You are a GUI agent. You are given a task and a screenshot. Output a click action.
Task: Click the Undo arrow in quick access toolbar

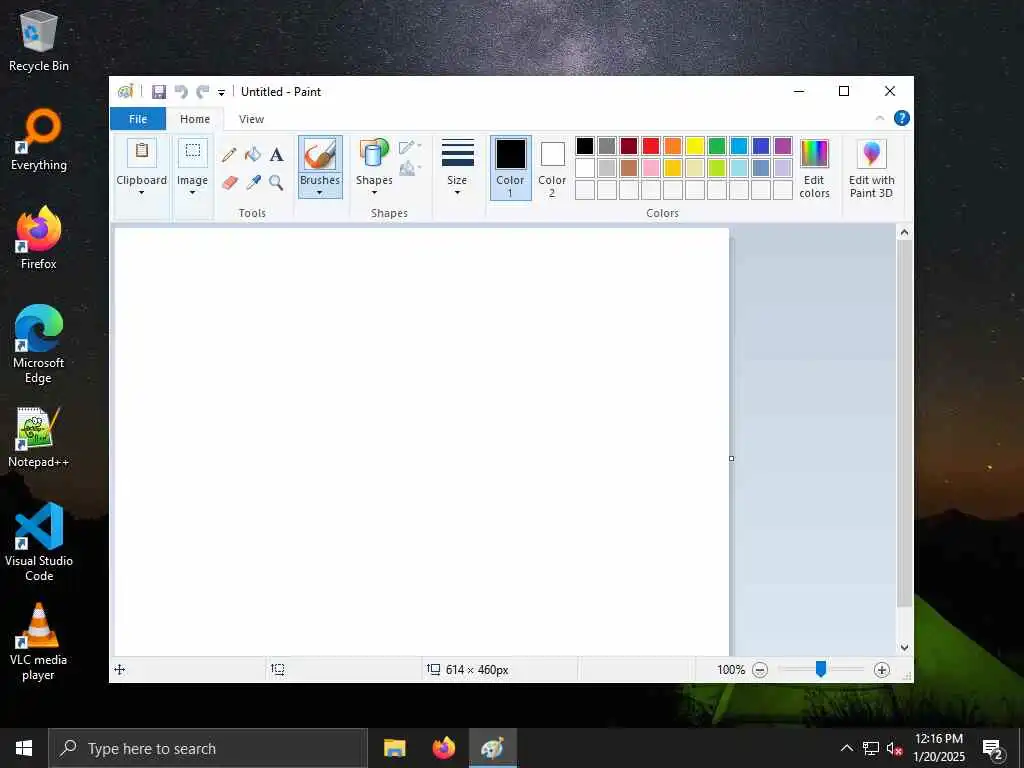(181, 92)
